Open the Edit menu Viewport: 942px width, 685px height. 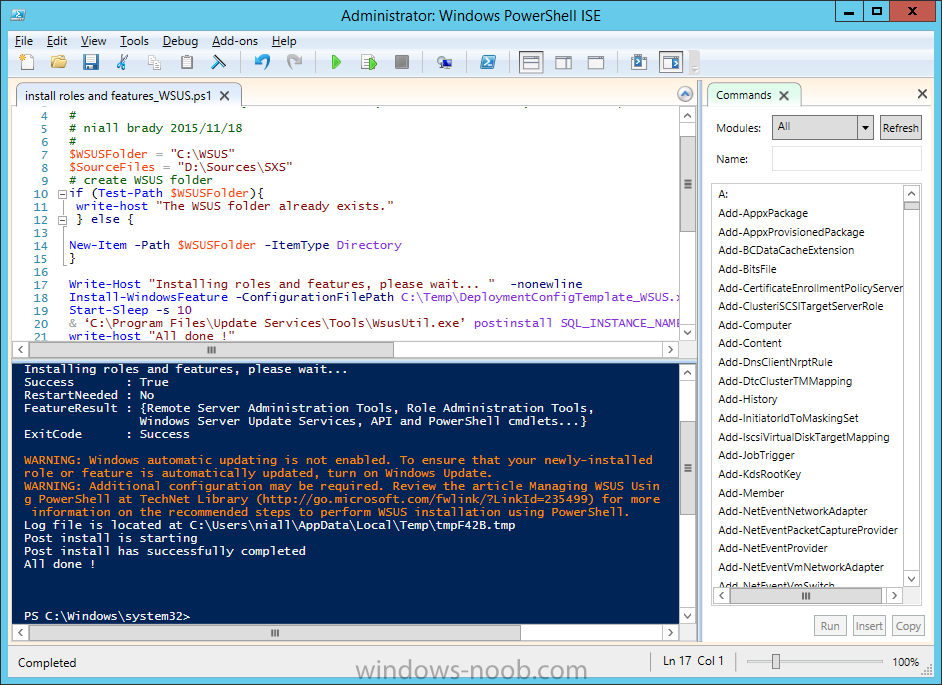57,41
